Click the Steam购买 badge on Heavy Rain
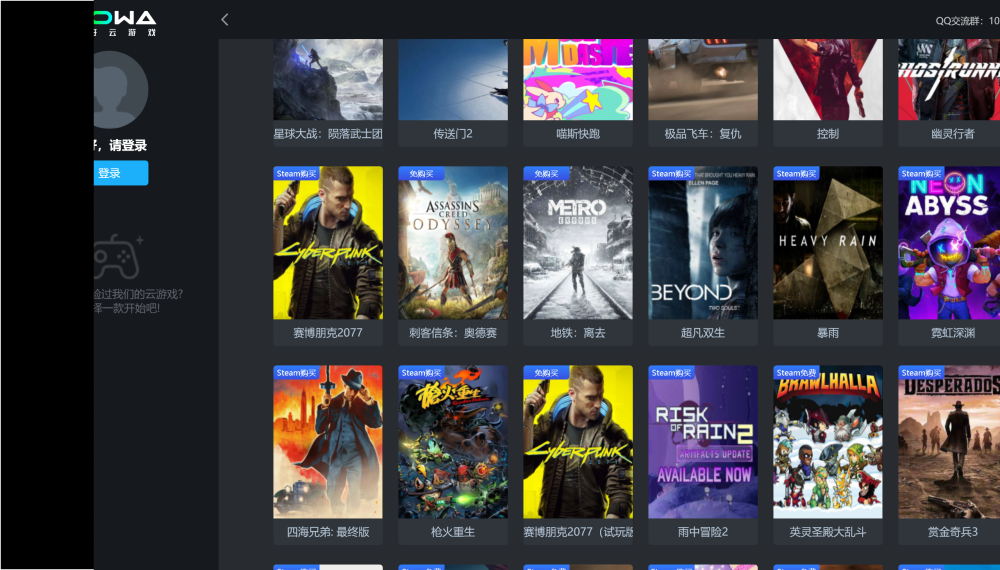The width and height of the screenshot is (1000, 570). (796, 174)
